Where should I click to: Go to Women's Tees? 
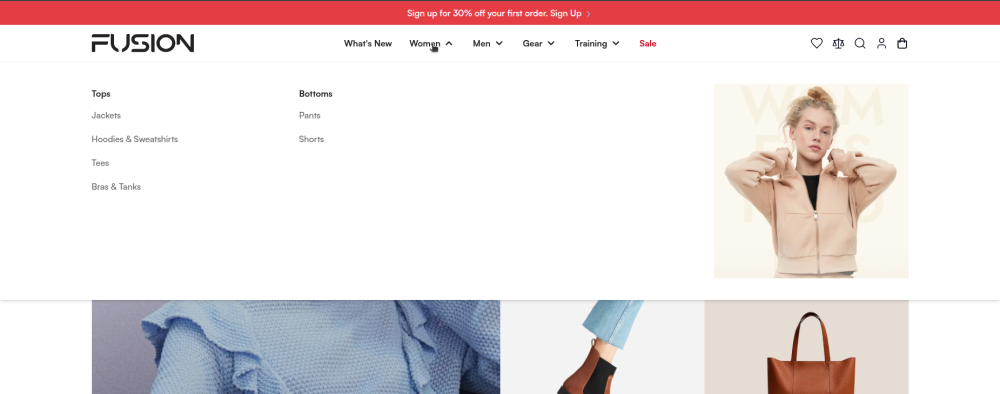click(100, 163)
